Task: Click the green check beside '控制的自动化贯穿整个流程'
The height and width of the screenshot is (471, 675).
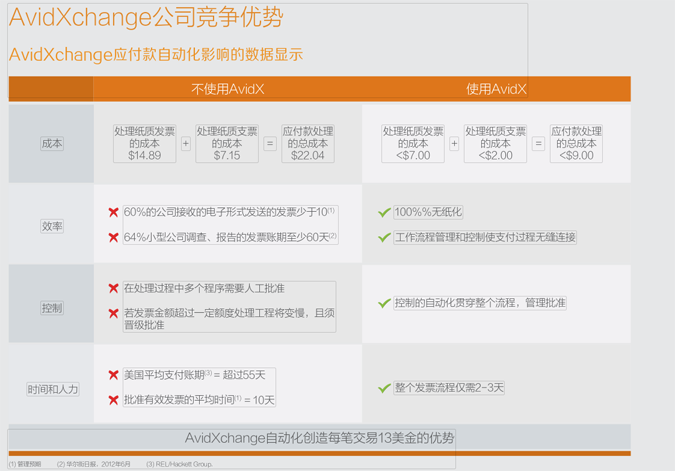Action: [x=384, y=303]
